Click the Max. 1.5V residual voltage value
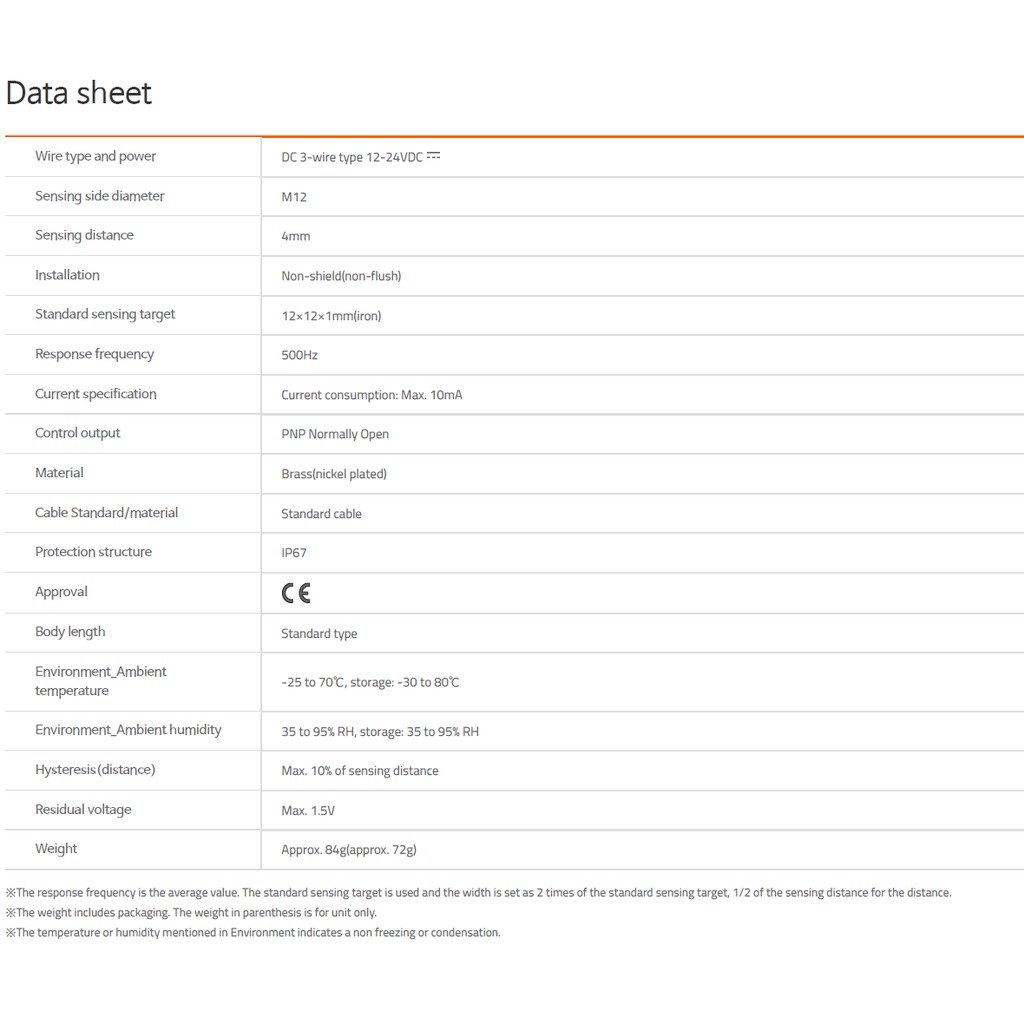Viewport: 1024px width, 1024px height. point(308,810)
